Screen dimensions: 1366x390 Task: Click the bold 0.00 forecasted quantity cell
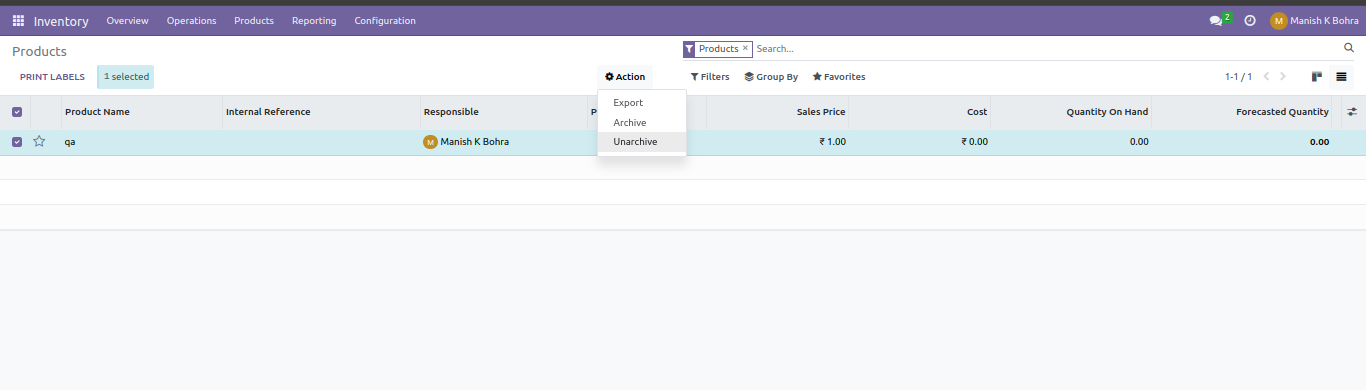1319,142
